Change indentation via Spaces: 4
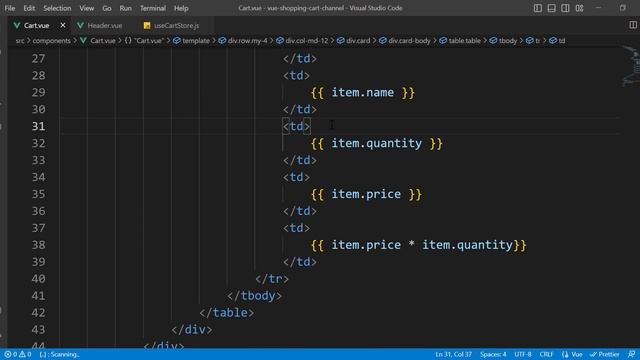640x360 pixels. coord(493,354)
